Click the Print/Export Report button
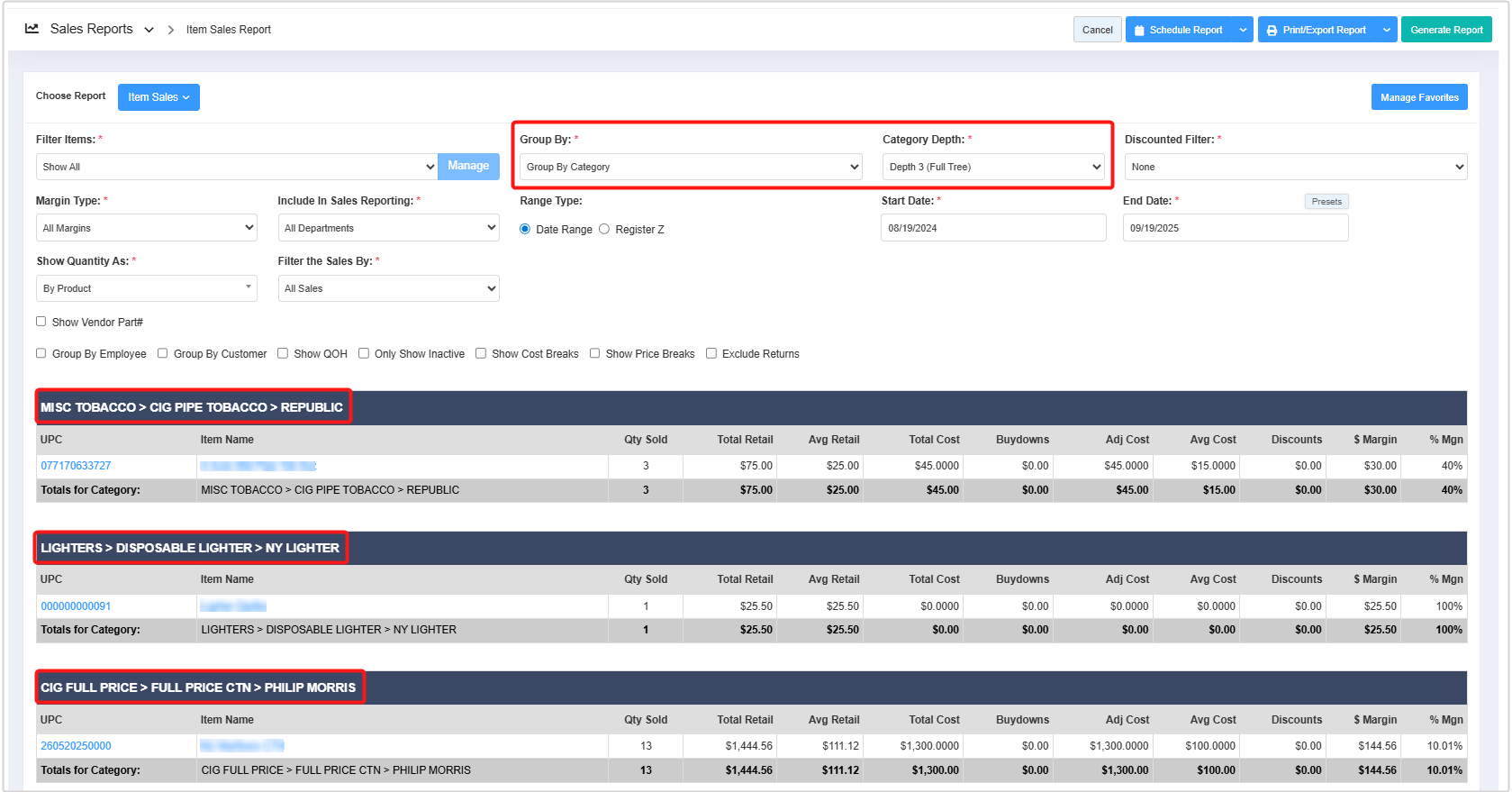The image size is (1512, 792). [x=1316, y=30]
